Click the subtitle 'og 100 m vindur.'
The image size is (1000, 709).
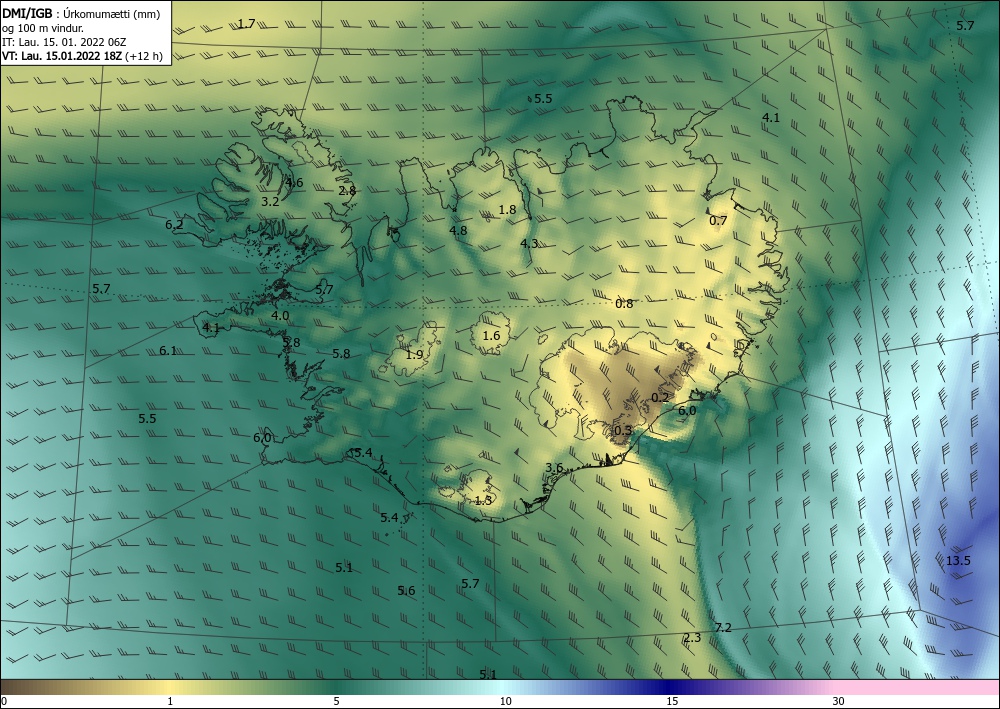43,28
